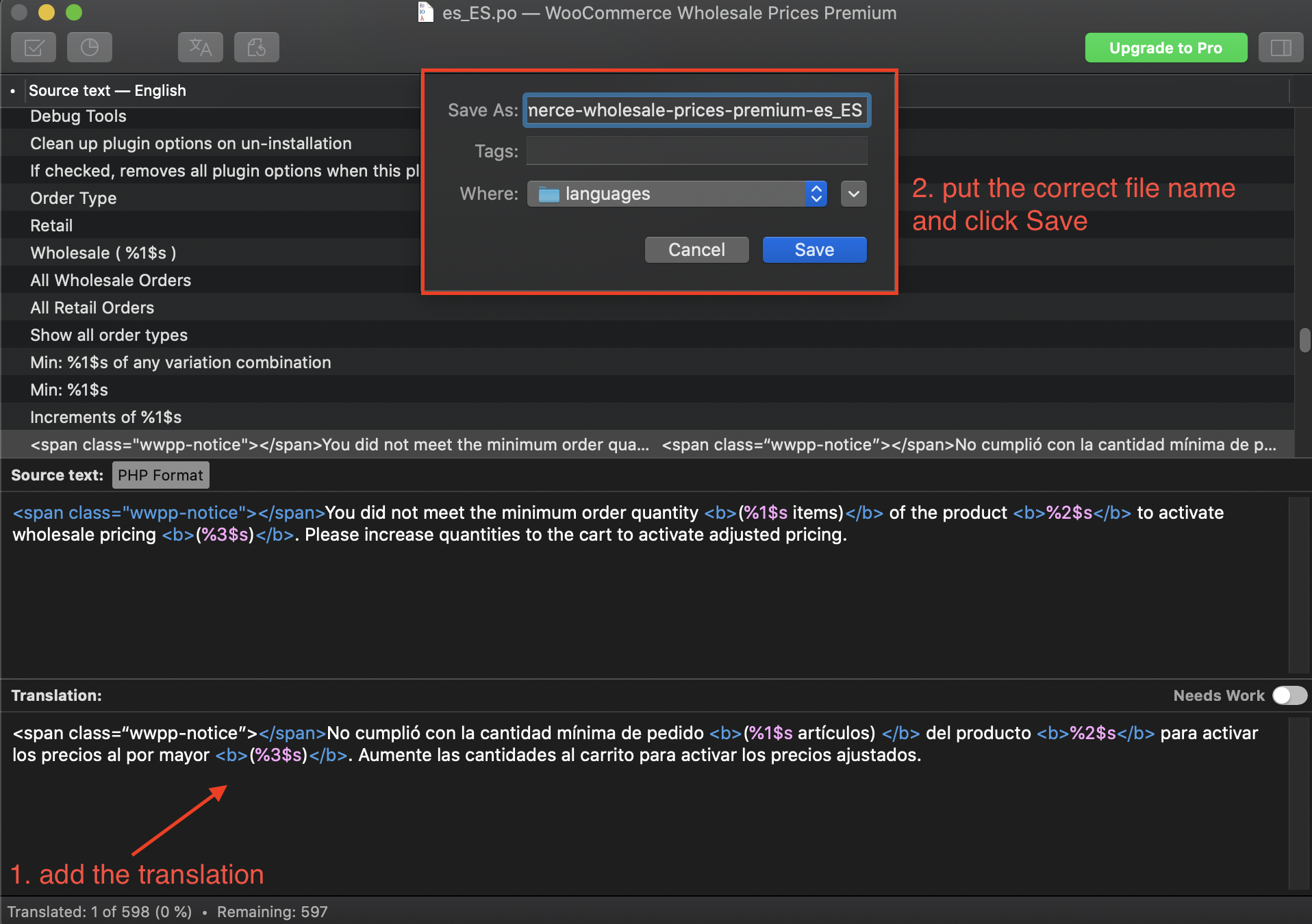Sort by Source text — English column
Screen dimensions: 1312x924
[108, 91]
